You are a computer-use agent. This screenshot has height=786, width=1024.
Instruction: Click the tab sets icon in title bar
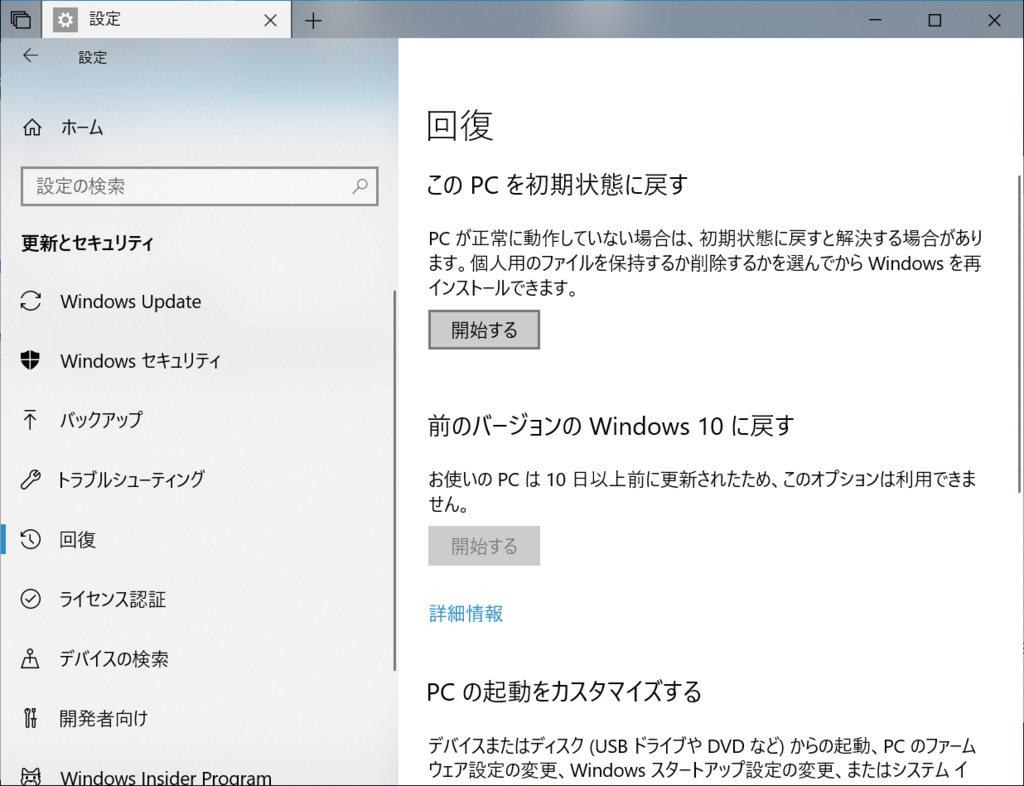coord(20,20)
